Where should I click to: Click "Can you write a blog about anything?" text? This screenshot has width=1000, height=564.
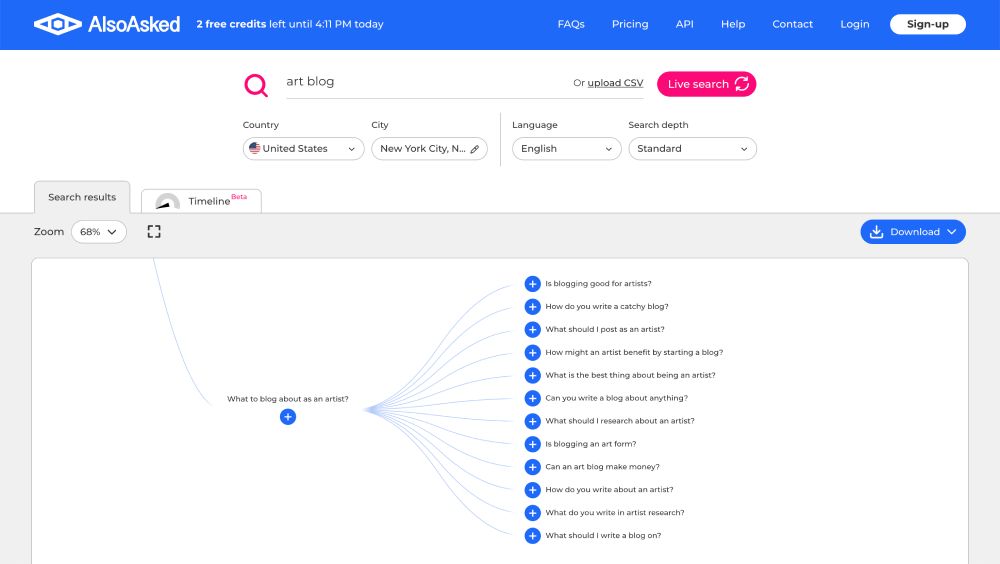pos(617,398)
